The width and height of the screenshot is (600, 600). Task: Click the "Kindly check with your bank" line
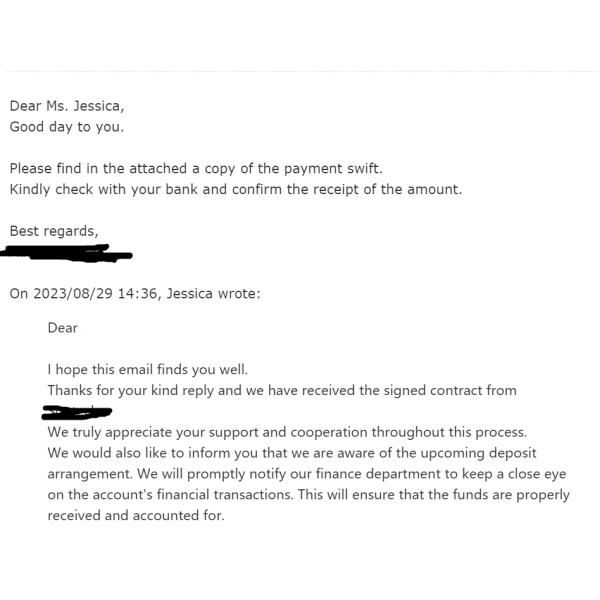(236, 189)
